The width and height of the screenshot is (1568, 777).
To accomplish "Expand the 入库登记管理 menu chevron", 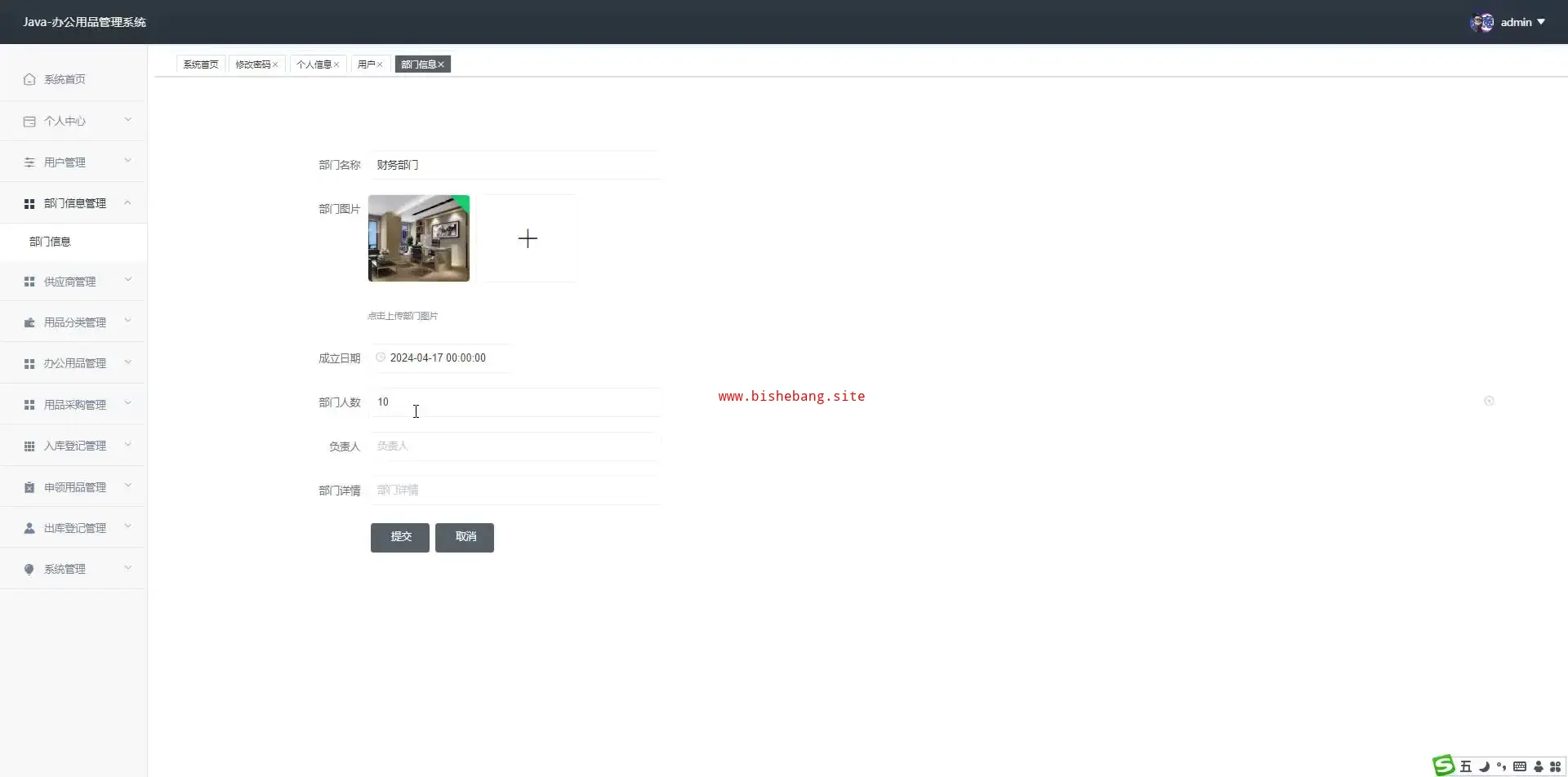I will (128, 444).
